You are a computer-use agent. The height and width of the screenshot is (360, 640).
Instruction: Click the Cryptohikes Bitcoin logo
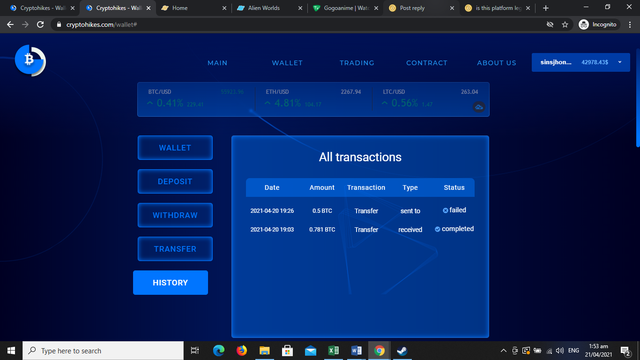(30, 60)
